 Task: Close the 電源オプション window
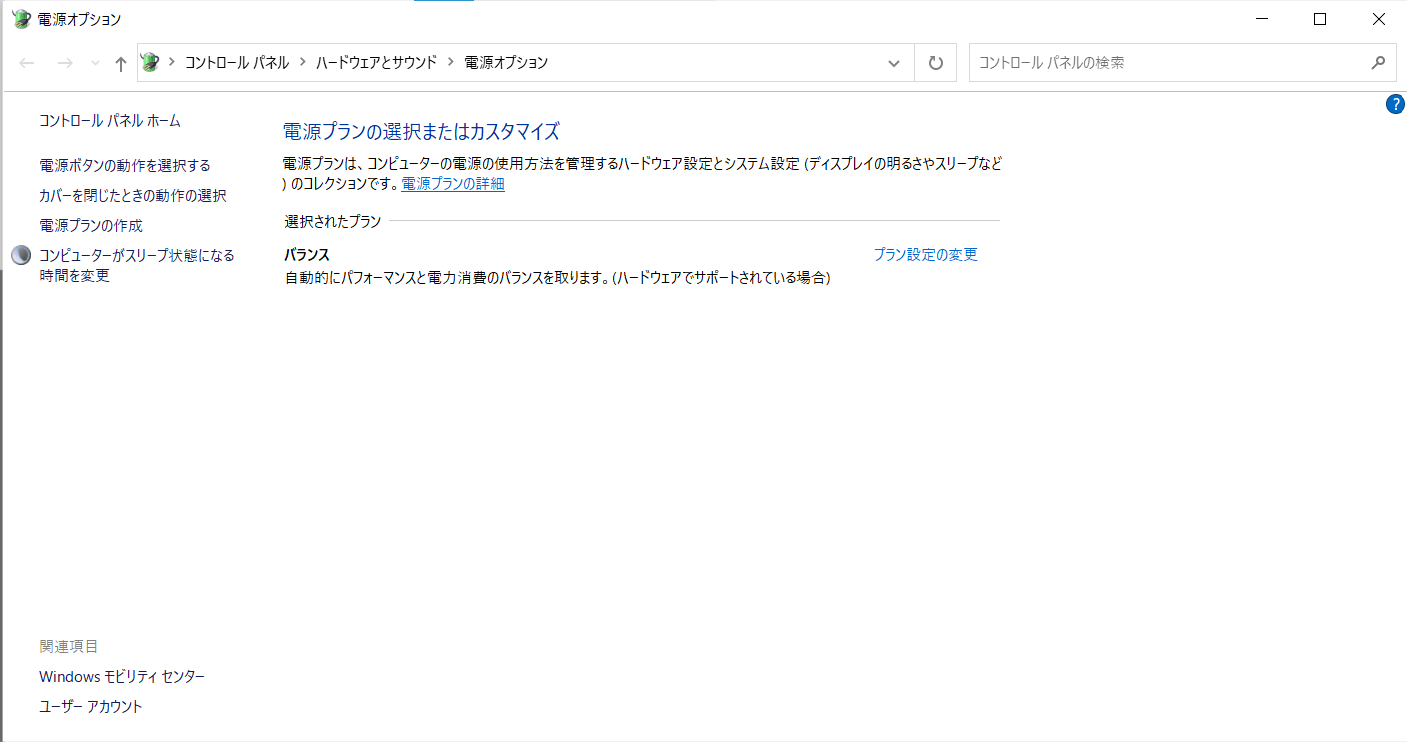(x=1378, y=19)
